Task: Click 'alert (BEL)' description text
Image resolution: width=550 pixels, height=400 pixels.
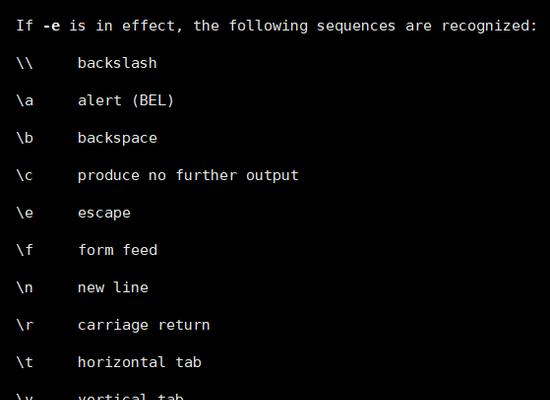Action: coord(126,101)
